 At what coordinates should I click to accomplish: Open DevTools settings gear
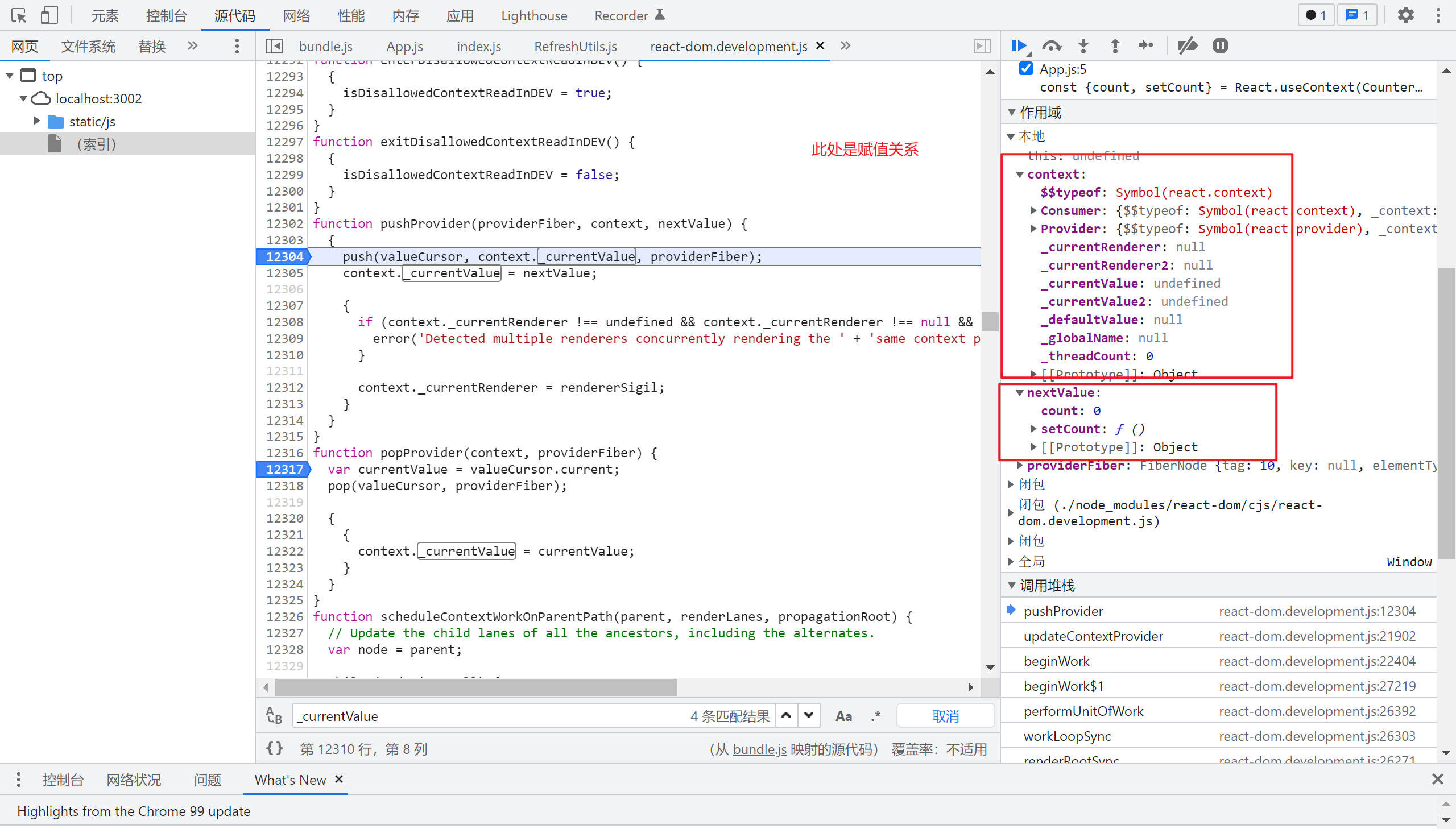tap(1405, 15)
